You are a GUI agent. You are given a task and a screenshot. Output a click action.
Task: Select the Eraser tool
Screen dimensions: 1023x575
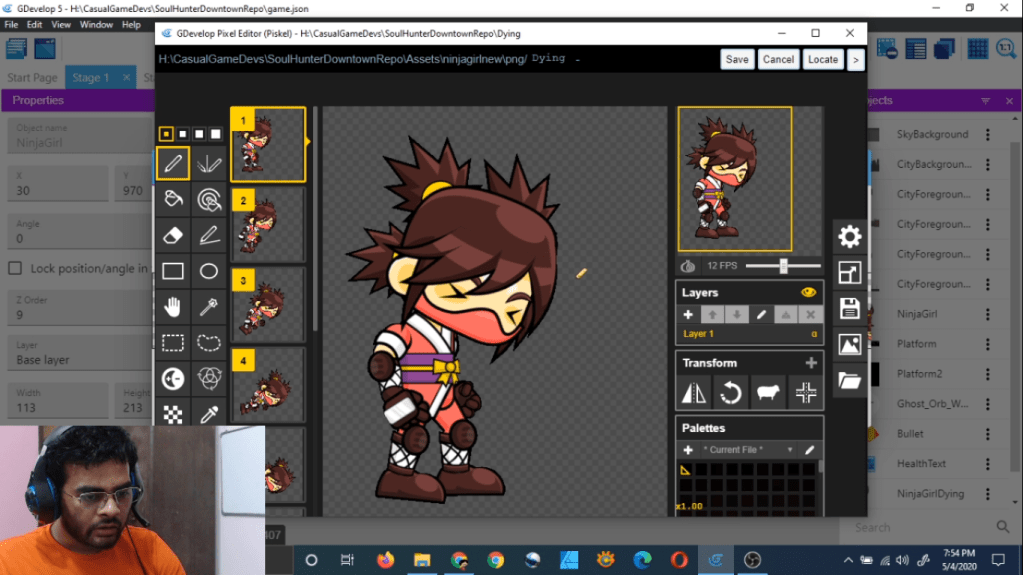tap(173, 235)
